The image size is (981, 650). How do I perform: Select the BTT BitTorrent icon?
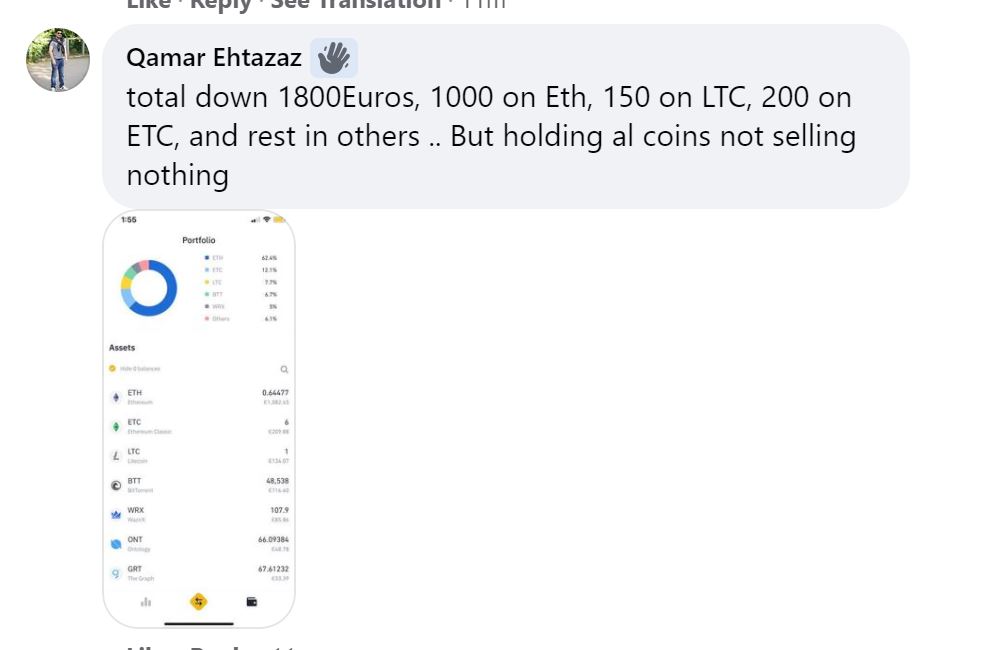[x=116, y=485]
